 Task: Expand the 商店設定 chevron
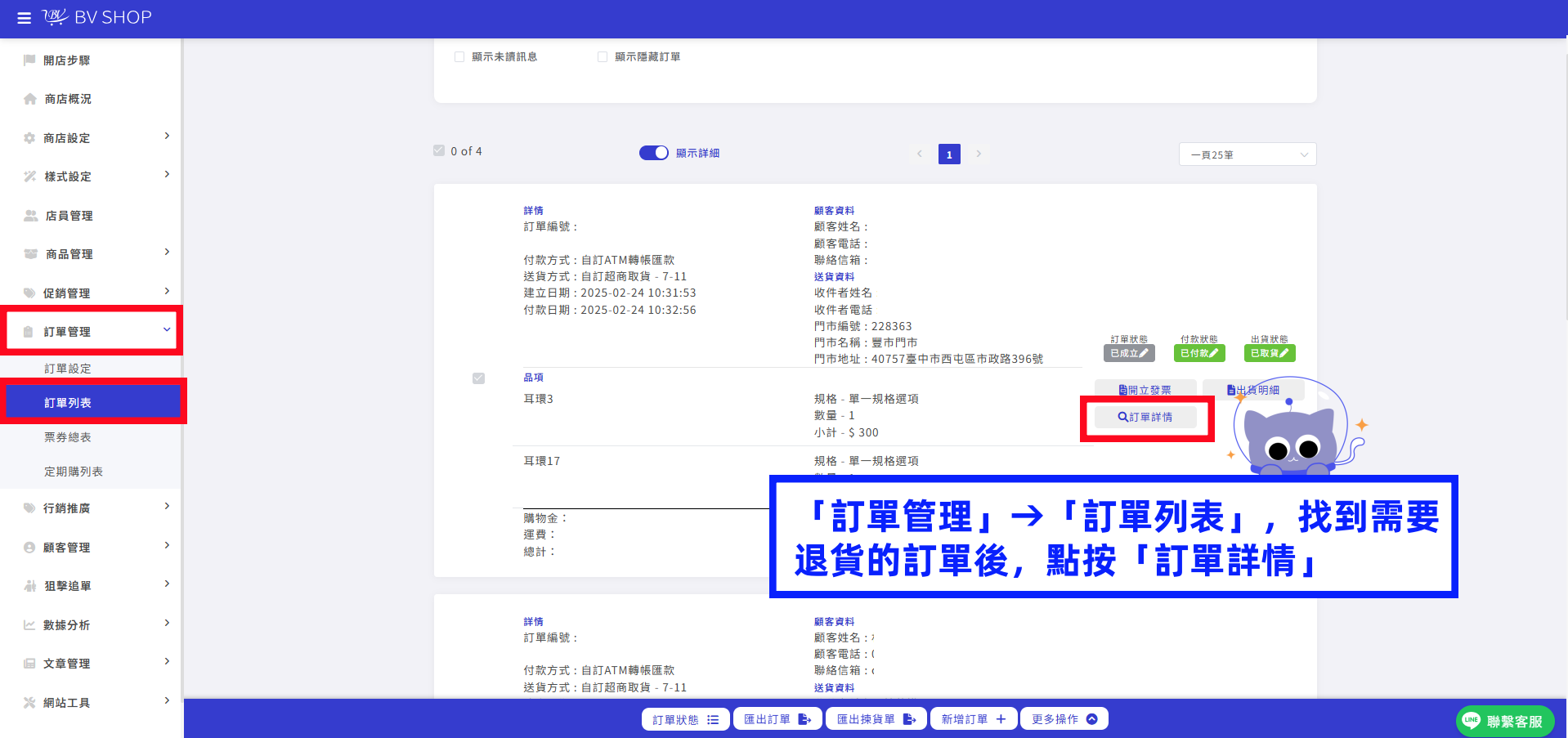(167, 136)
